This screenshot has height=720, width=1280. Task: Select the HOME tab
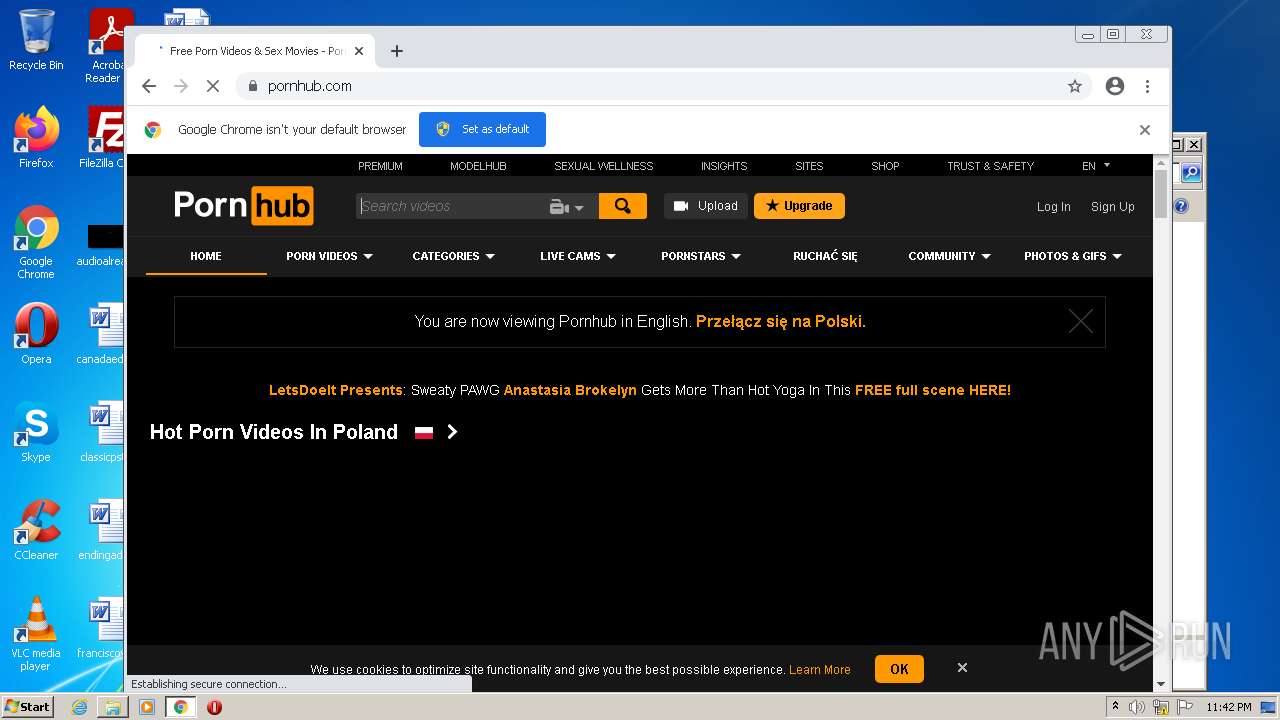(x=206, y=256)
